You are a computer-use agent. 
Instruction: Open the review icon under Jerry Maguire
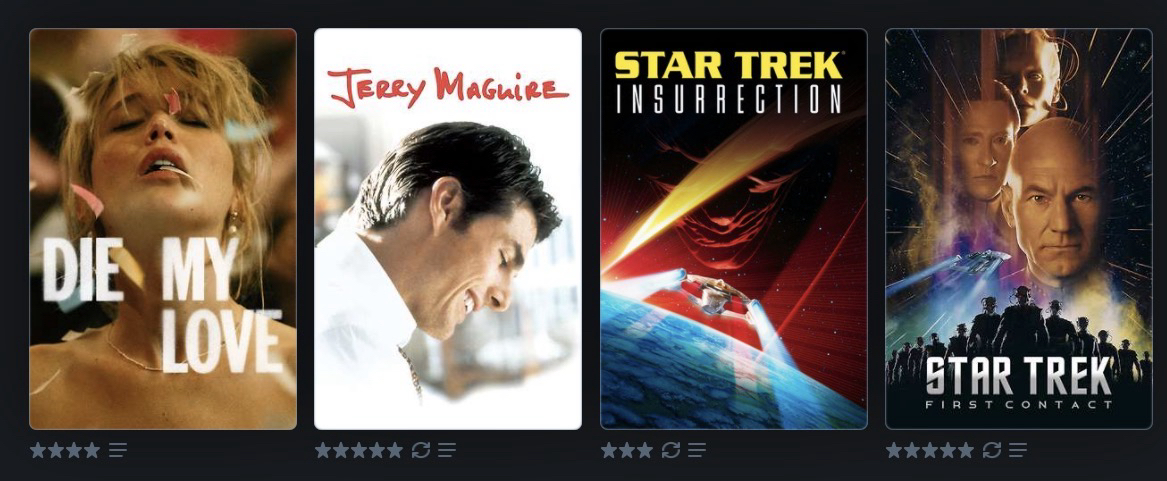[447, 450]
